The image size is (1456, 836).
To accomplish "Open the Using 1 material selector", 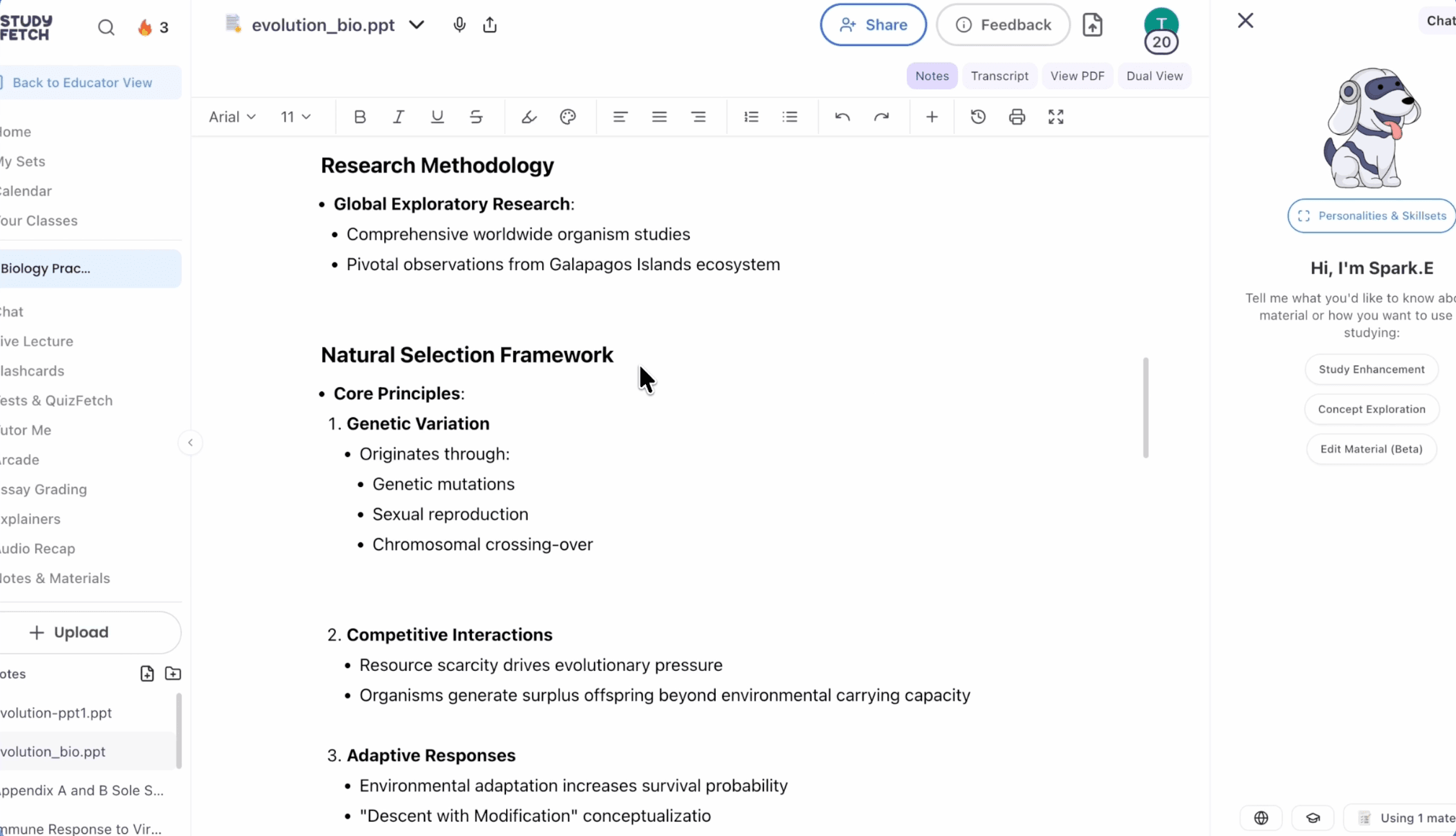I will (x=1400, y=817).
